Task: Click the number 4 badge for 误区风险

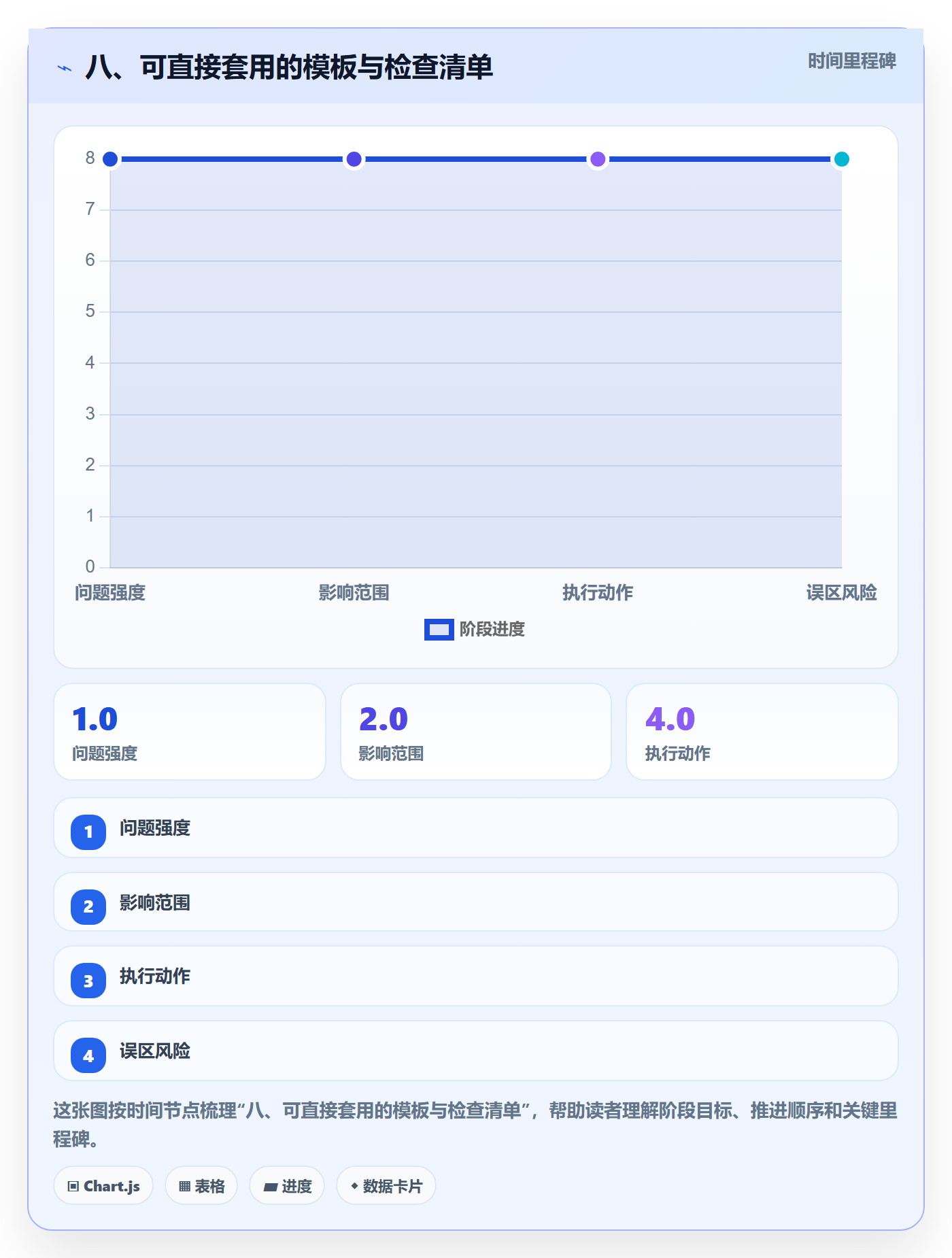Action: 88,1055
